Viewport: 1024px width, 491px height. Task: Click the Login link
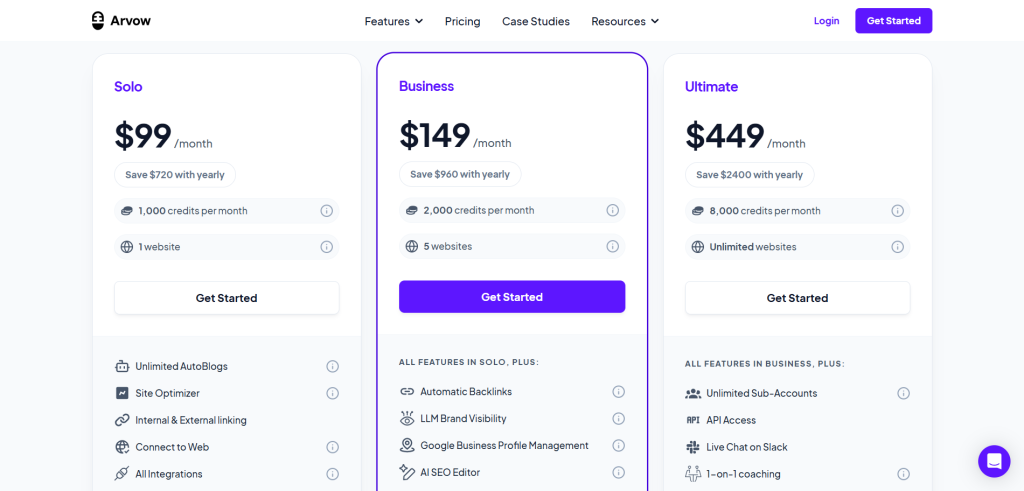coord(826,21)
